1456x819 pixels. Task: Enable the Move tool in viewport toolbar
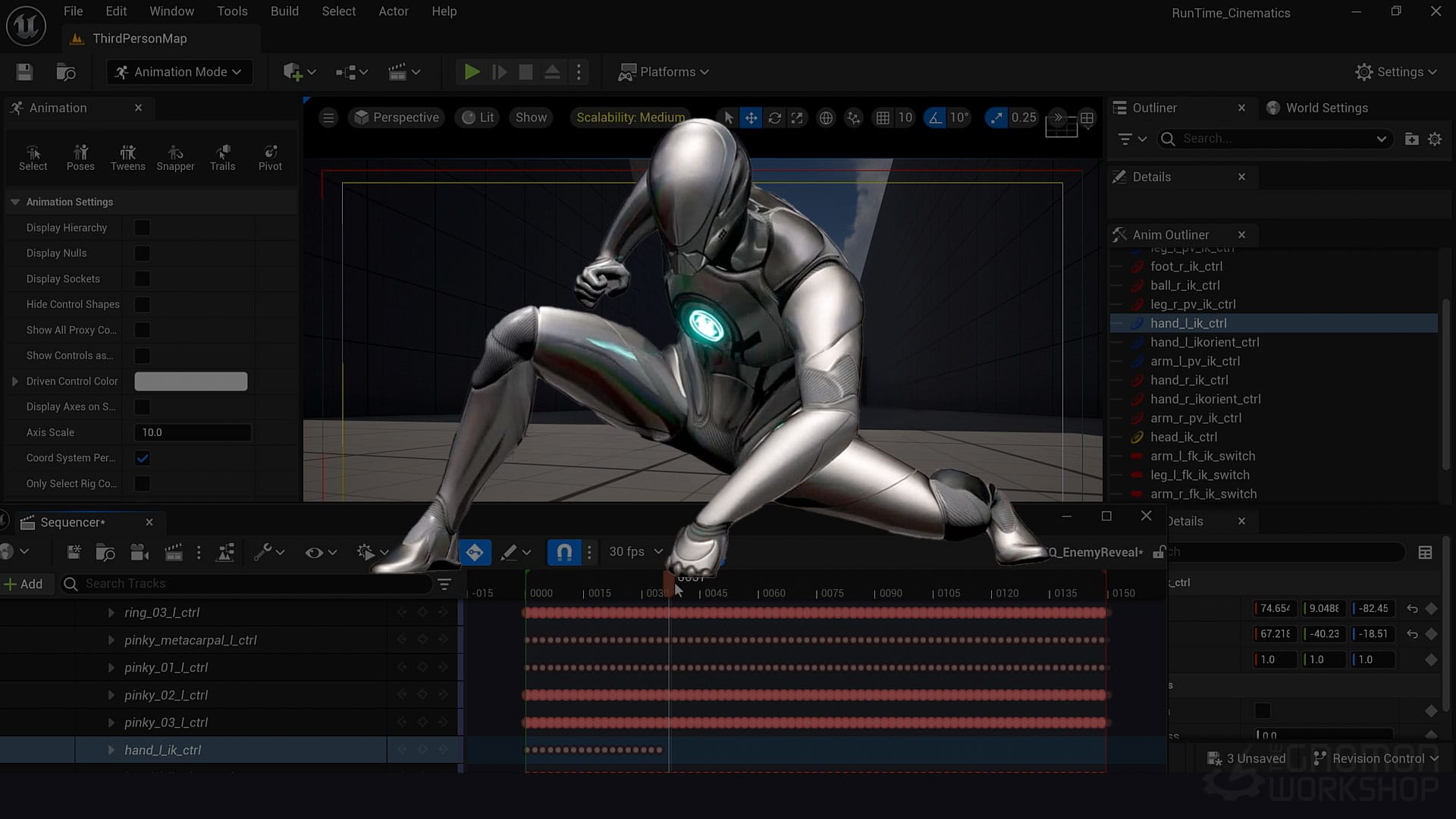click(750, 118)
